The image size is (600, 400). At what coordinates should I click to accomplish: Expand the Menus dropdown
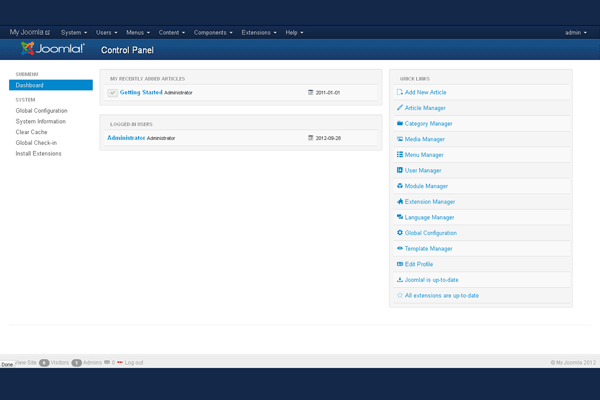pos(138,33)
